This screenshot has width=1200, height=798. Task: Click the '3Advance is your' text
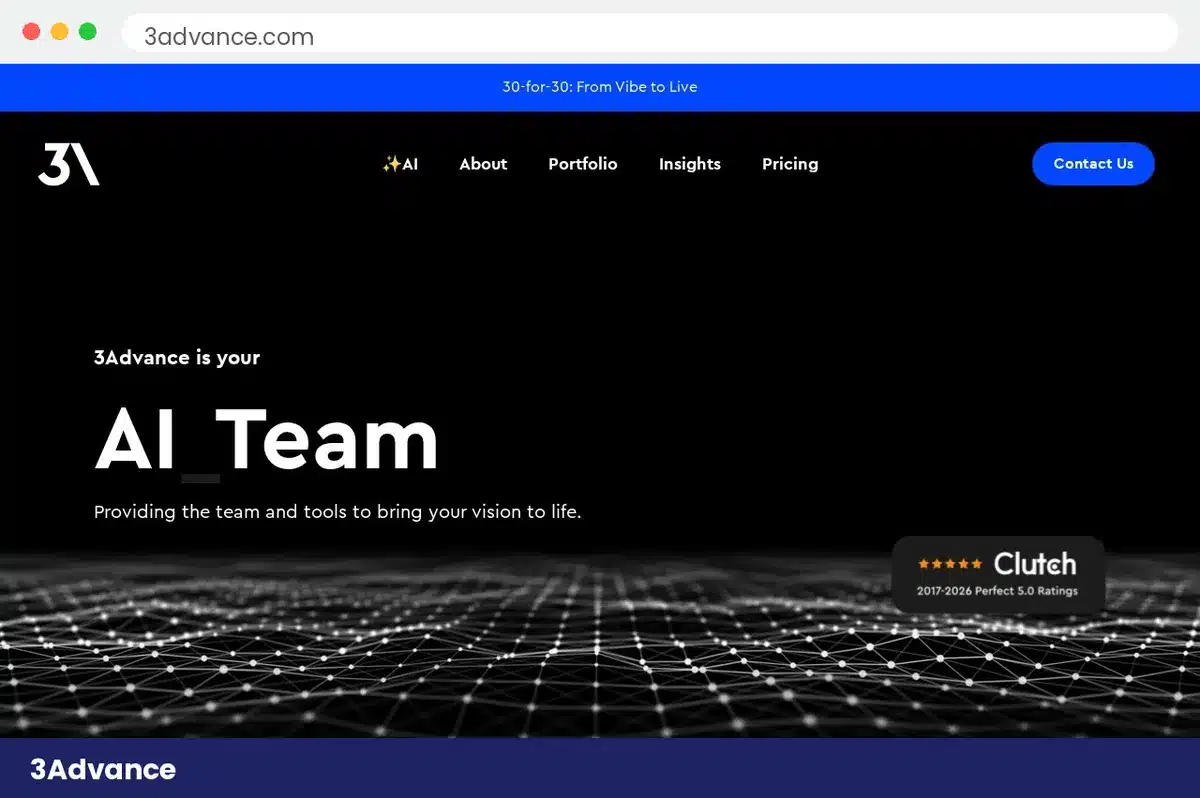(177, 358)
